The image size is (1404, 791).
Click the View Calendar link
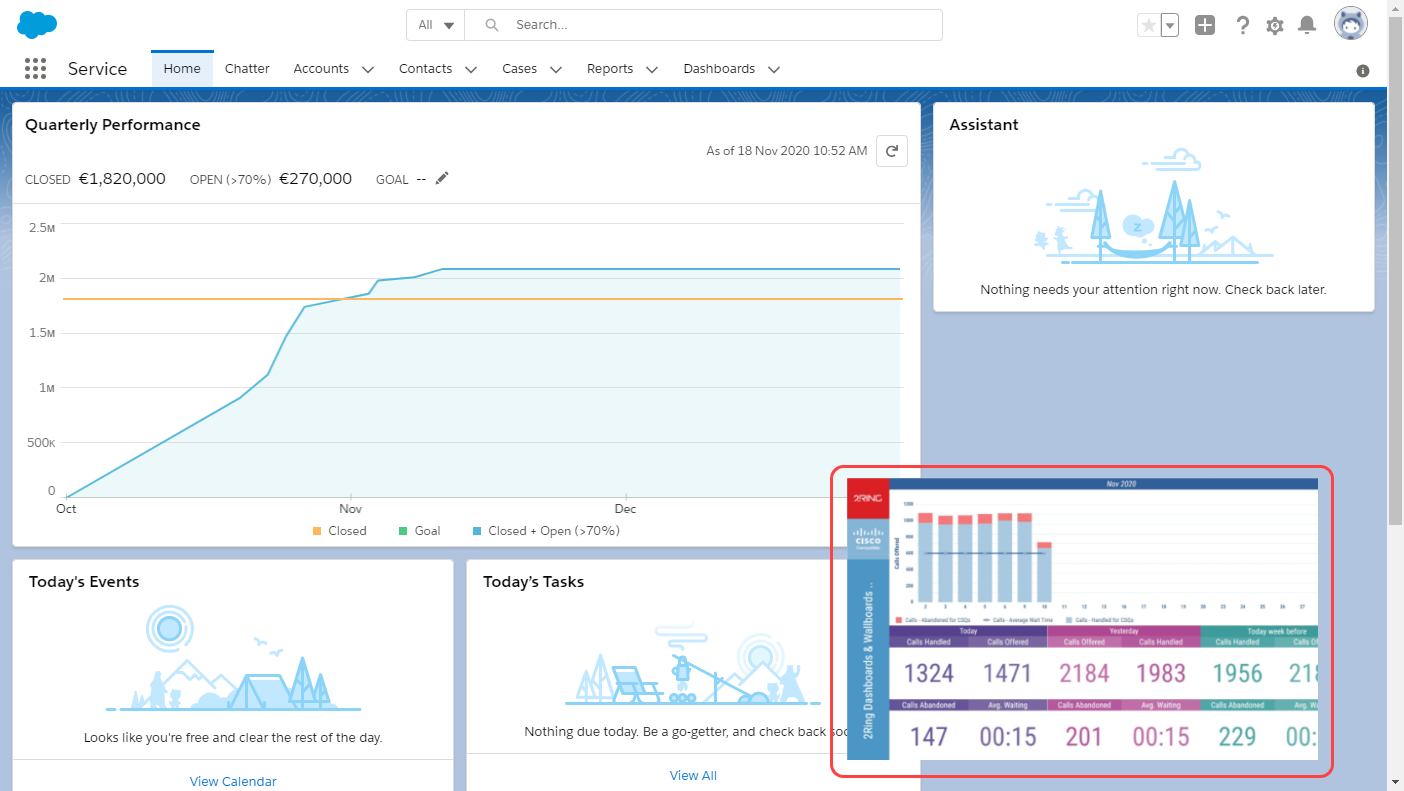point(233,781)
